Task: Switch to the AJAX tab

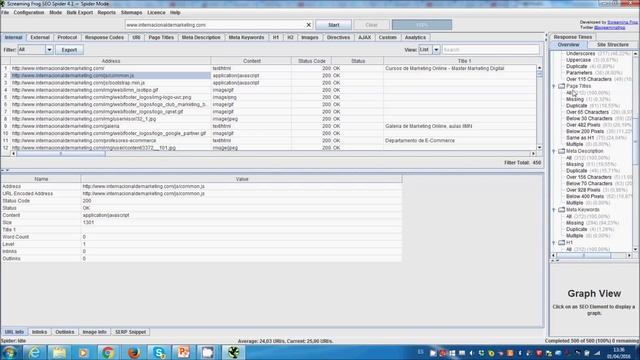Action: (x=364, y=37)
